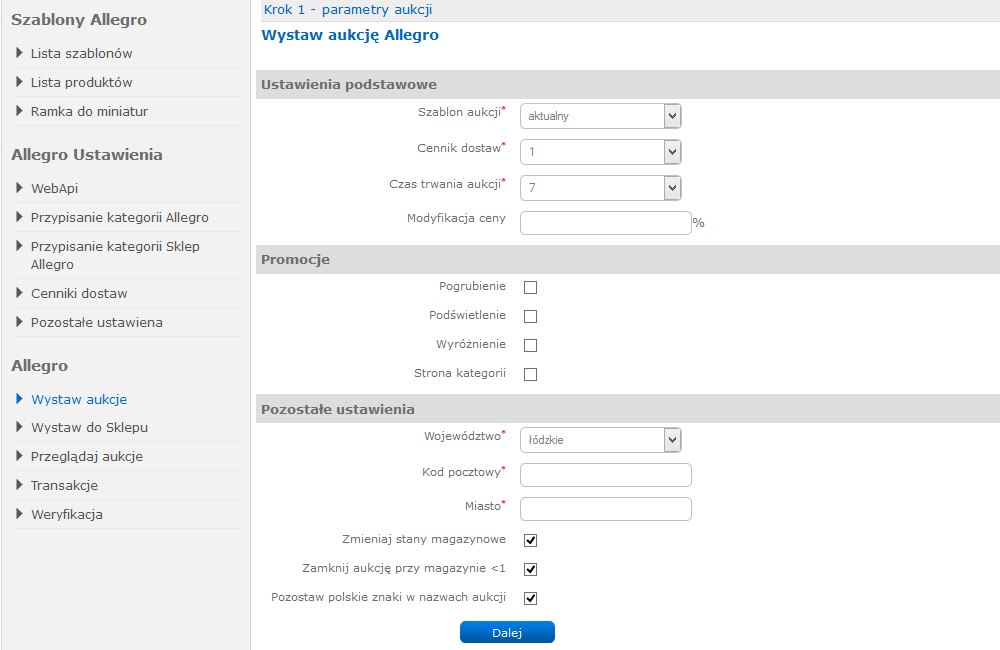The image size is (1000, 650).
Task: Click arrow icon beside Lista produktów
Action: (19, 82)
